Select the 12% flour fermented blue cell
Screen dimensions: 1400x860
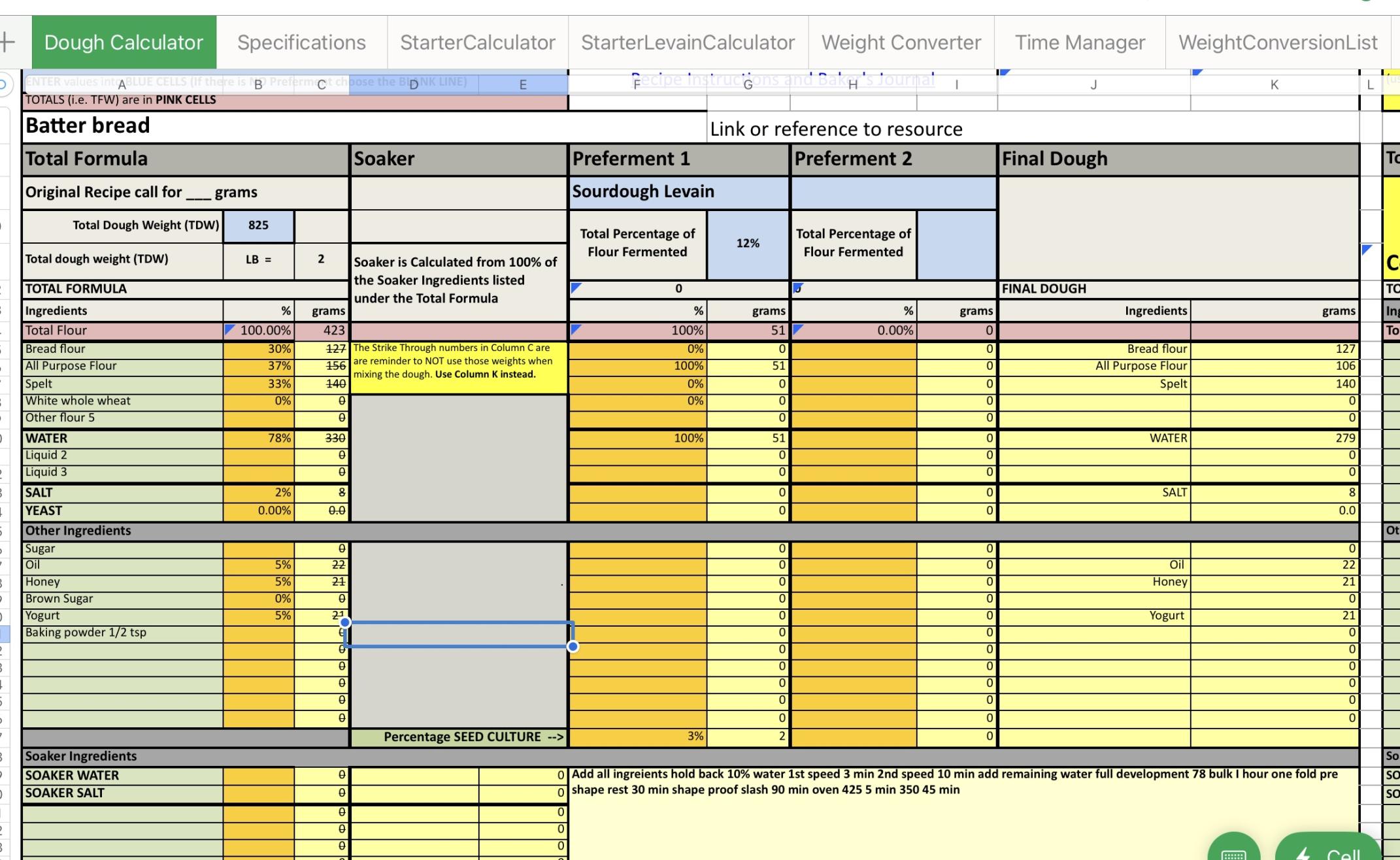tap(748, 243)
